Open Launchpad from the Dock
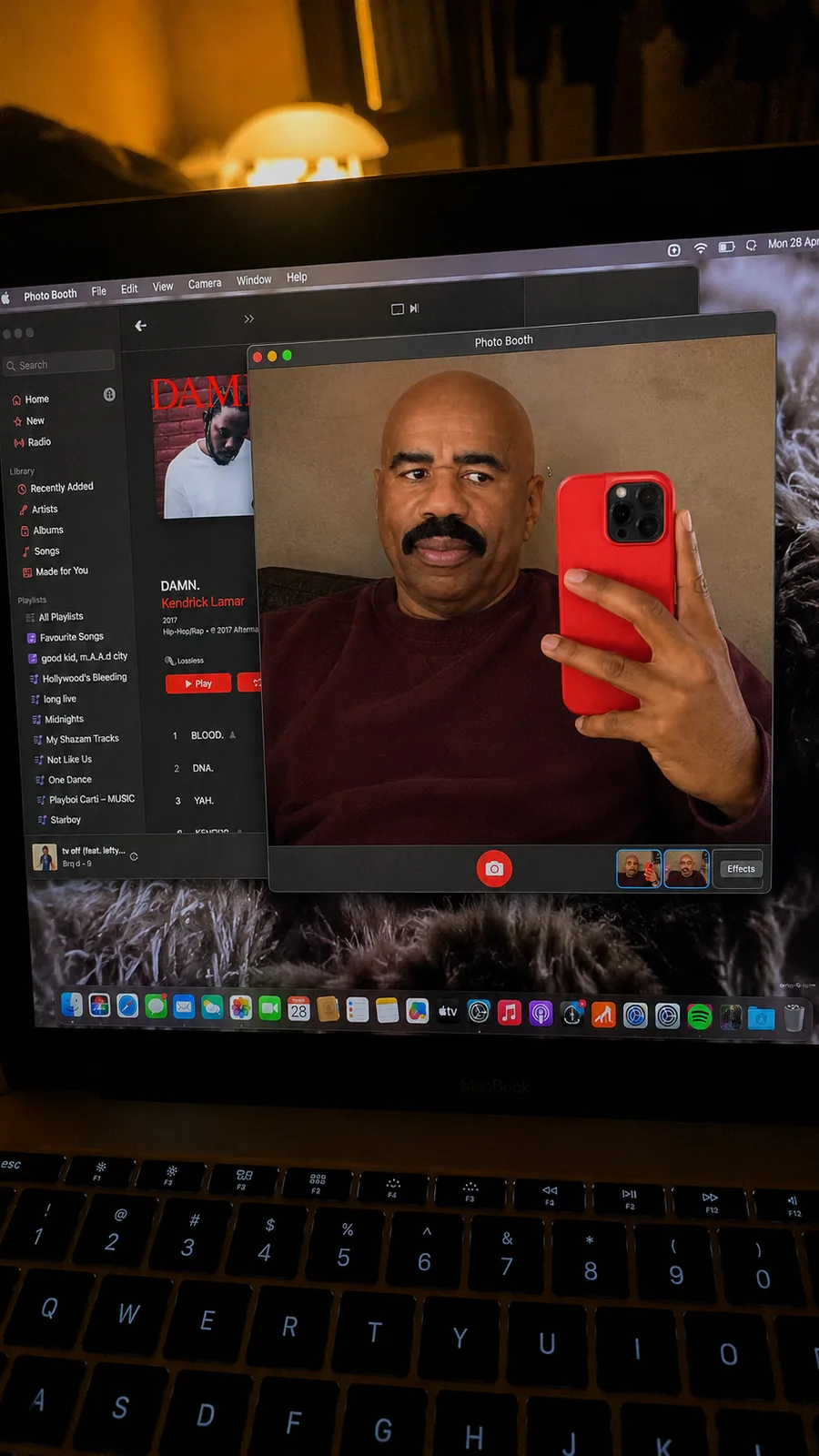The image size is (819, 1456). tap(99, 1006)
